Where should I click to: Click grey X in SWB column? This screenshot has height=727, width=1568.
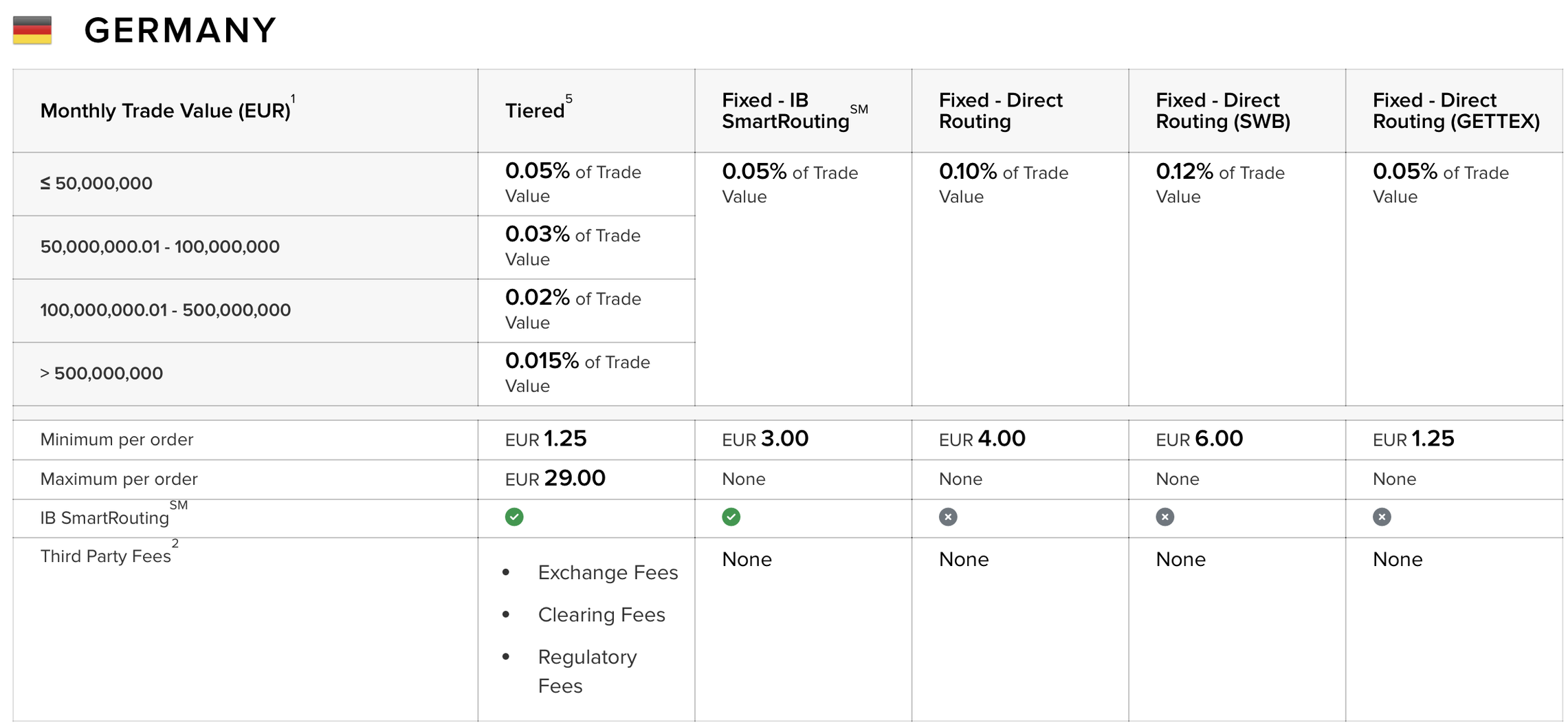pyautogui.click(x=1164, y=517)
